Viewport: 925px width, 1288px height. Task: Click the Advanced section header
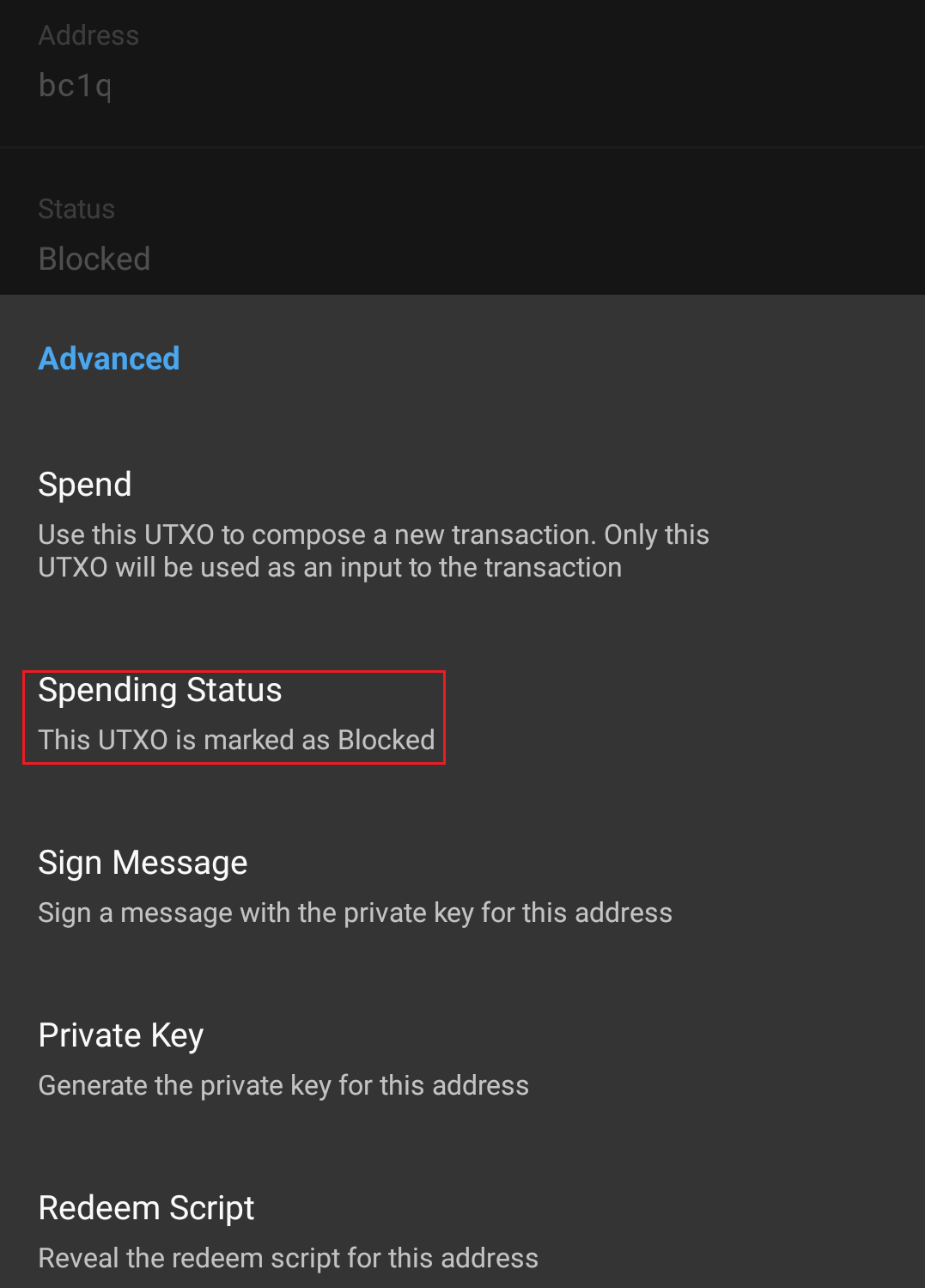tap(109, 358)
